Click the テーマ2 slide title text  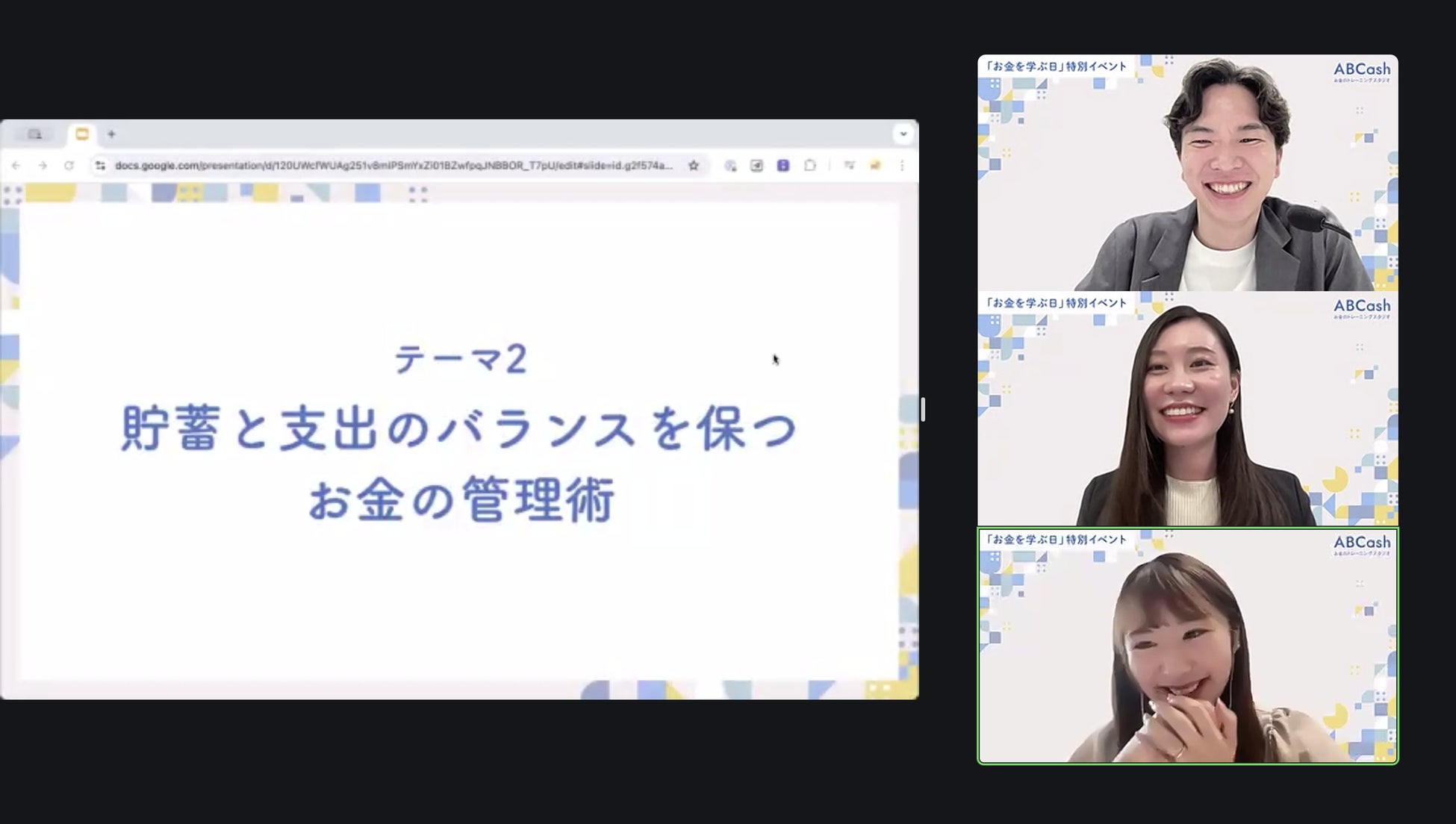(x=461, y=359)
